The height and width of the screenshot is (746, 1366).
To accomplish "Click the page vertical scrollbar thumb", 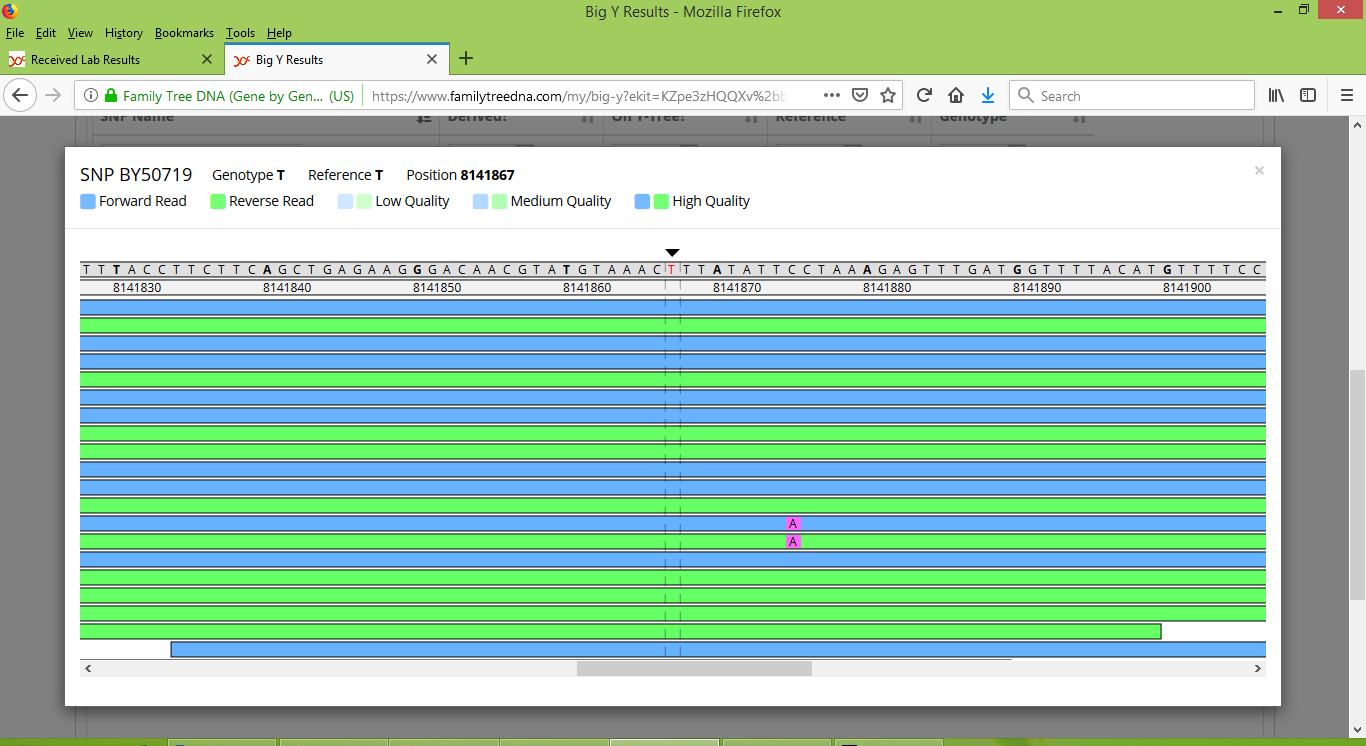I will pos(1357,485).
